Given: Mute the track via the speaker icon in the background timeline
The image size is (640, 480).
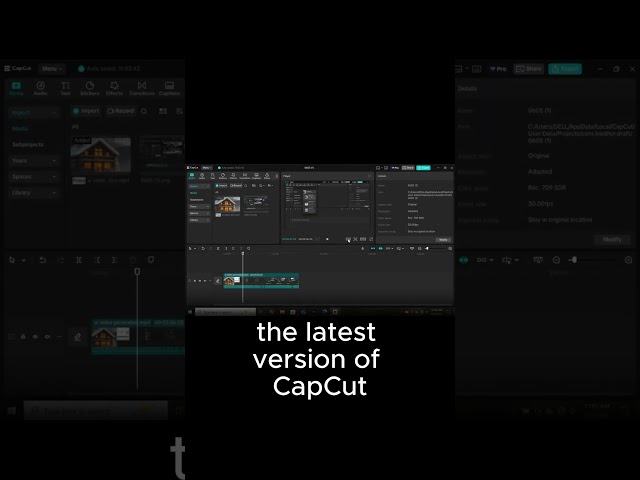Looking at the screenshot, I should [47, 337].
